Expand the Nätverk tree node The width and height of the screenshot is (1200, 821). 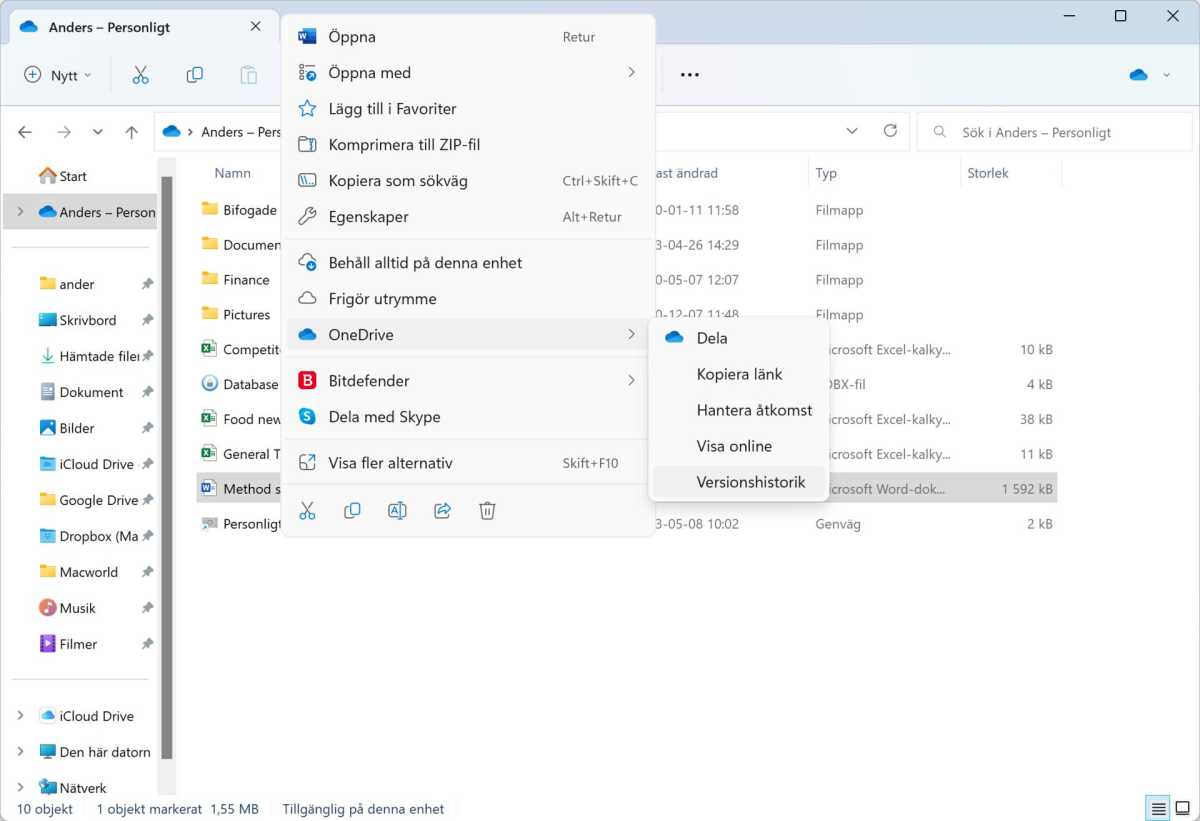[x=20, y=788]
